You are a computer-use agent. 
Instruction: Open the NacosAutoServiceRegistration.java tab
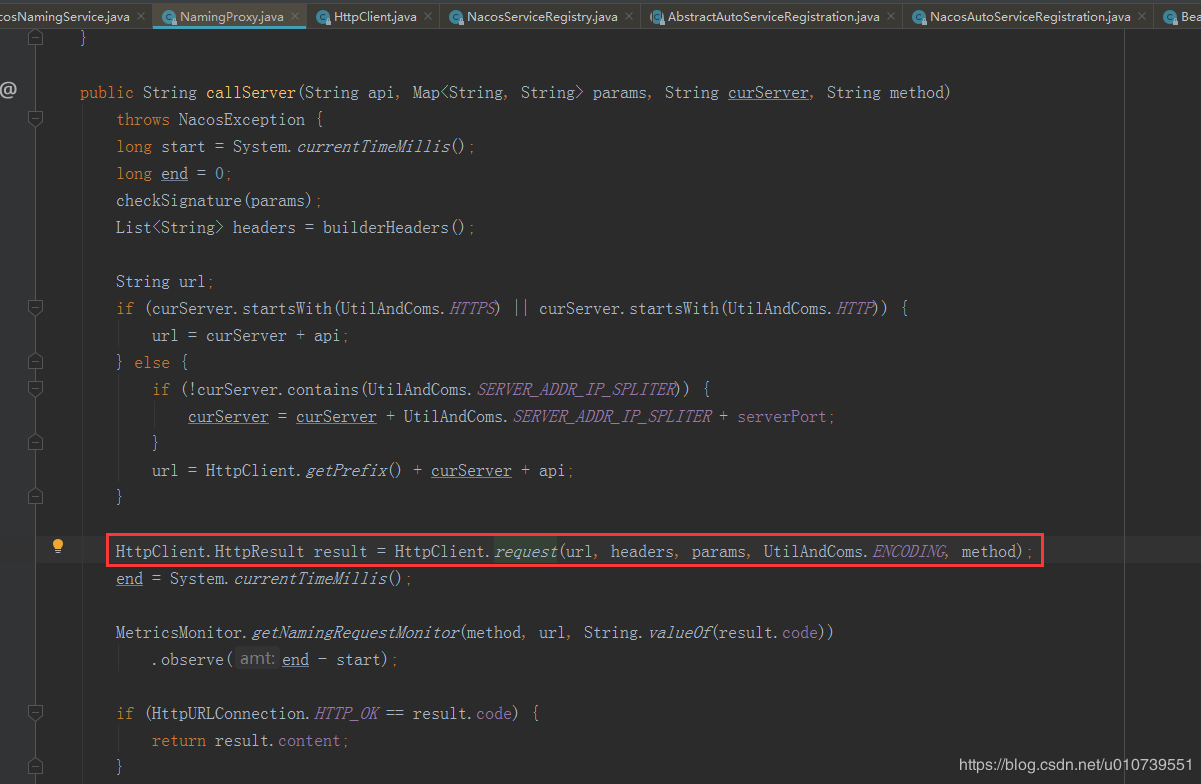(x=1029, y=17)
